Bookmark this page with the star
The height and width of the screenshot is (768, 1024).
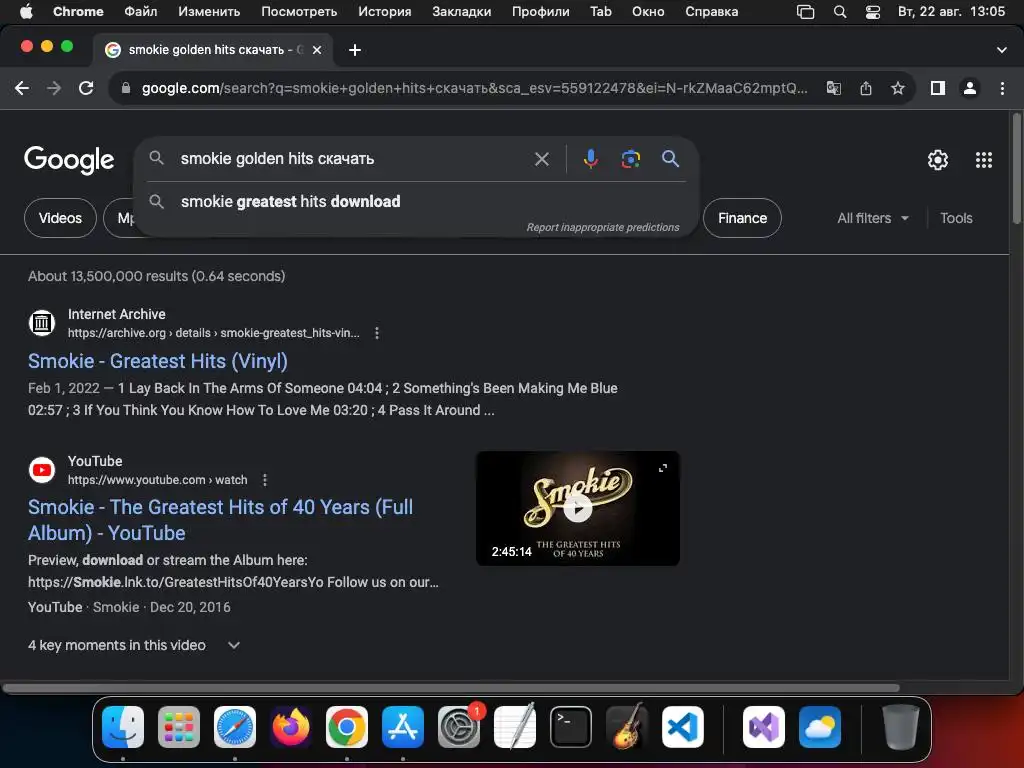pos(898,88)
